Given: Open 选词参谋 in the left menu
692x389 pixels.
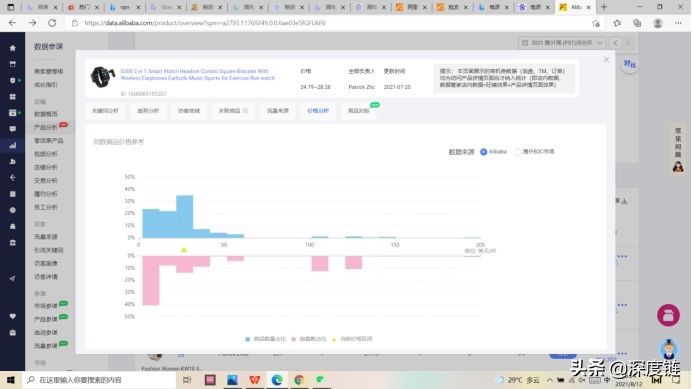Looking at the screenshot, I should [46, 332].
